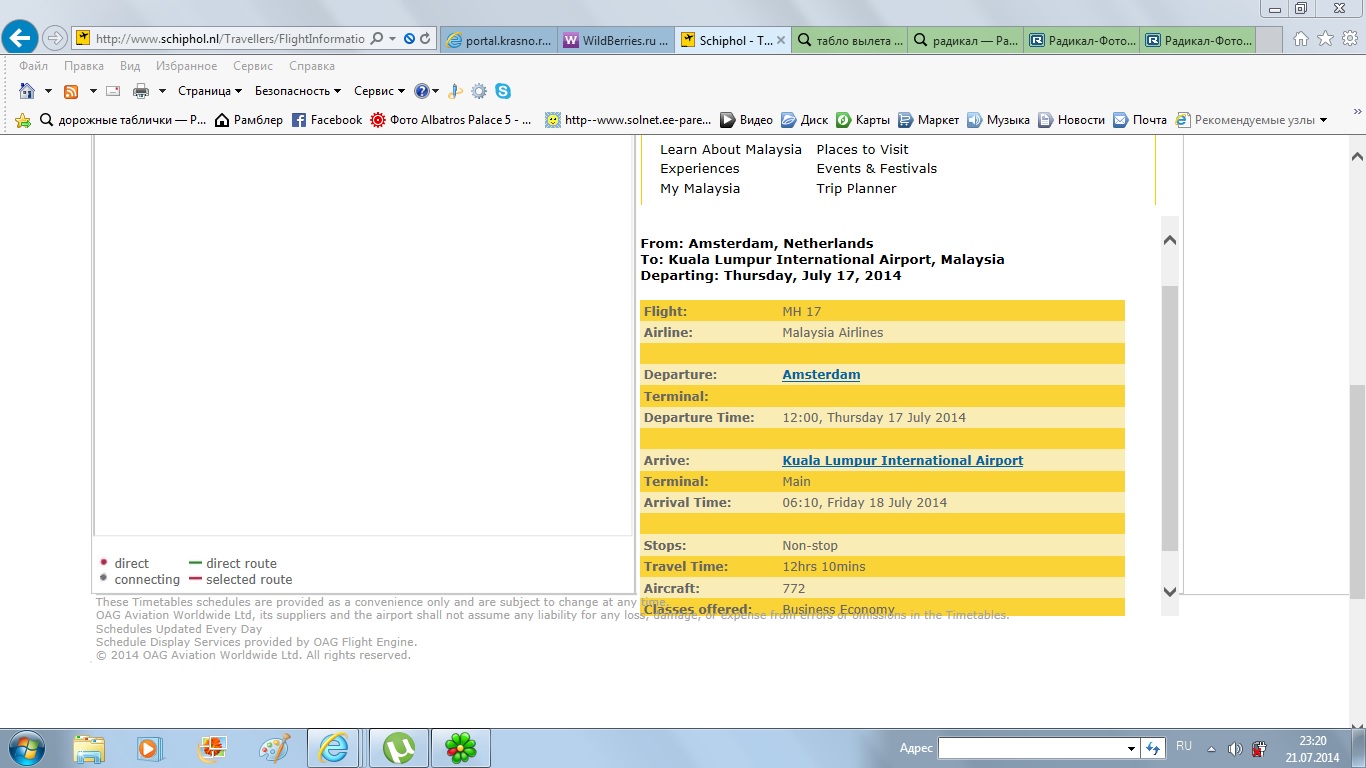Go back with the blue Back arrow
This screenshot has height=768, width=1366.
coord(20,39)
